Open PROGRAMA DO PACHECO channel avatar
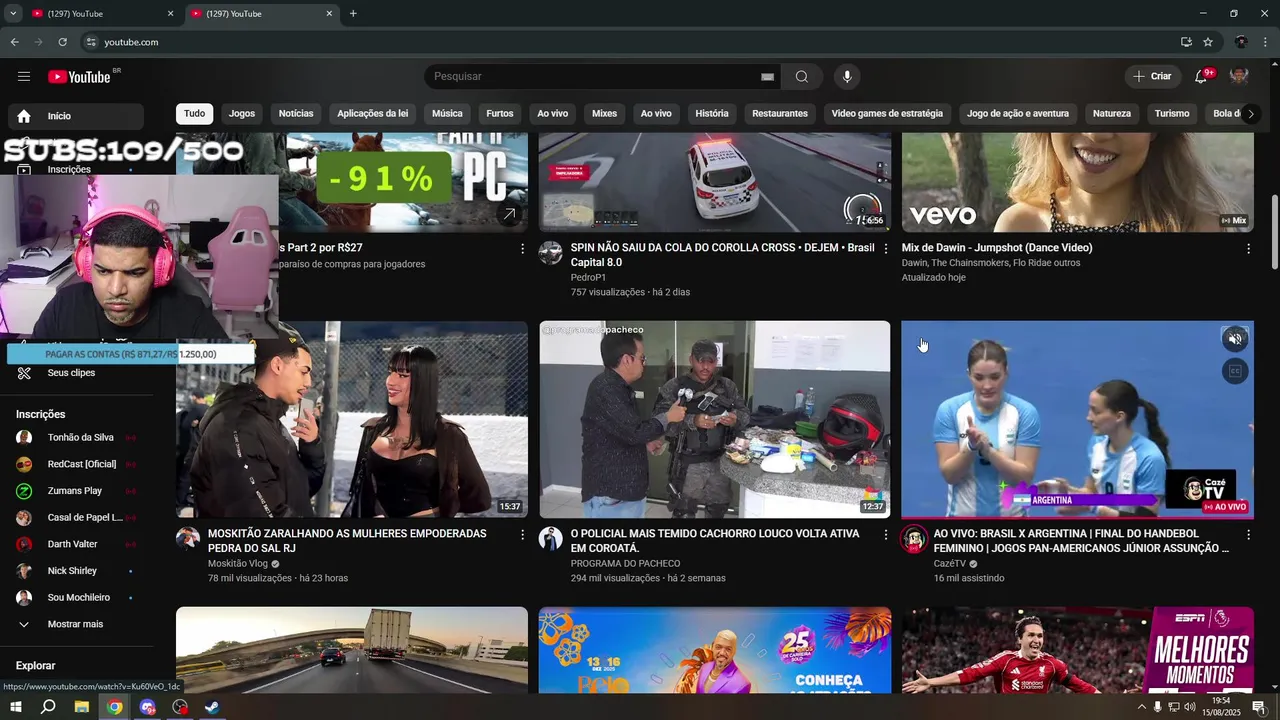Image resolution: width=1280 pixels, height=720 pixels. [x=551, y=538]
